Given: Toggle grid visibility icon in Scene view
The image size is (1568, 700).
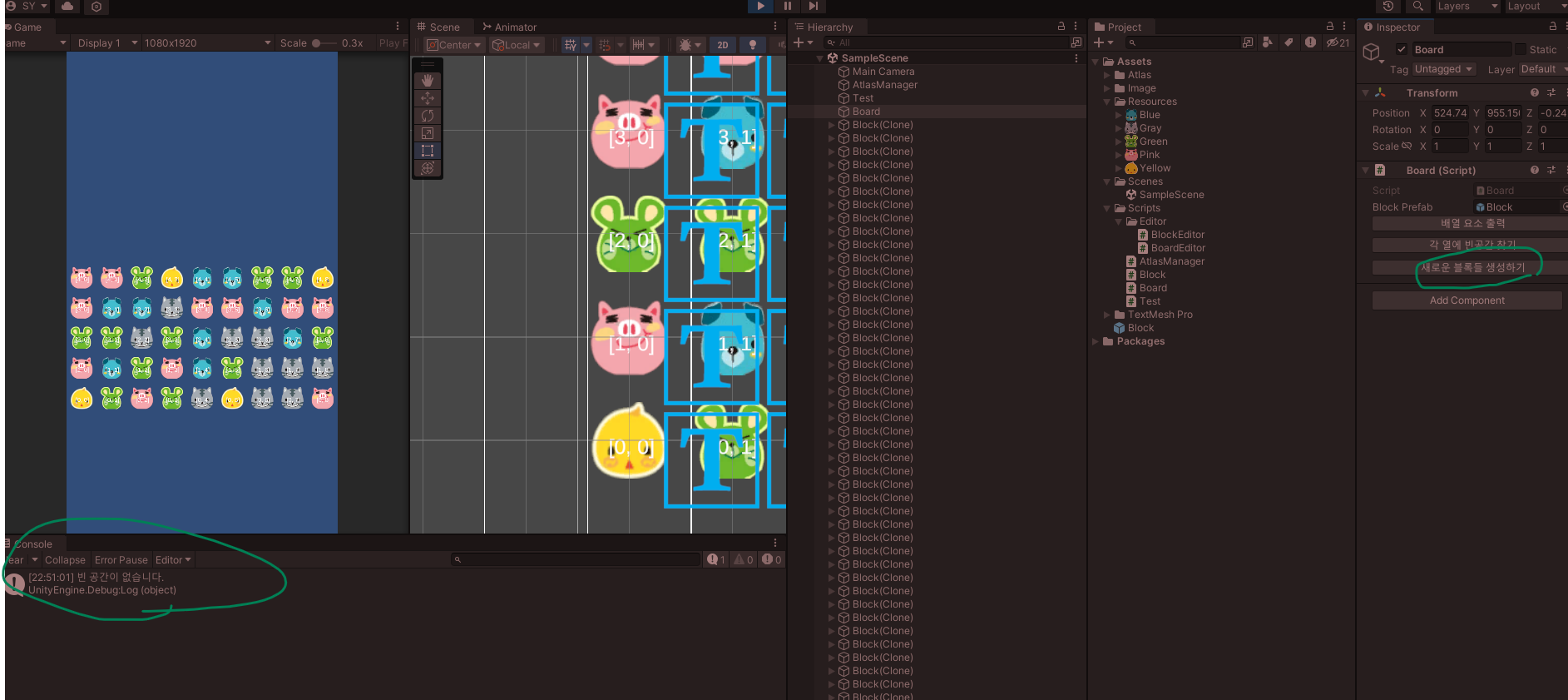Looking at the screenshot, I should (x=571, y=45).
